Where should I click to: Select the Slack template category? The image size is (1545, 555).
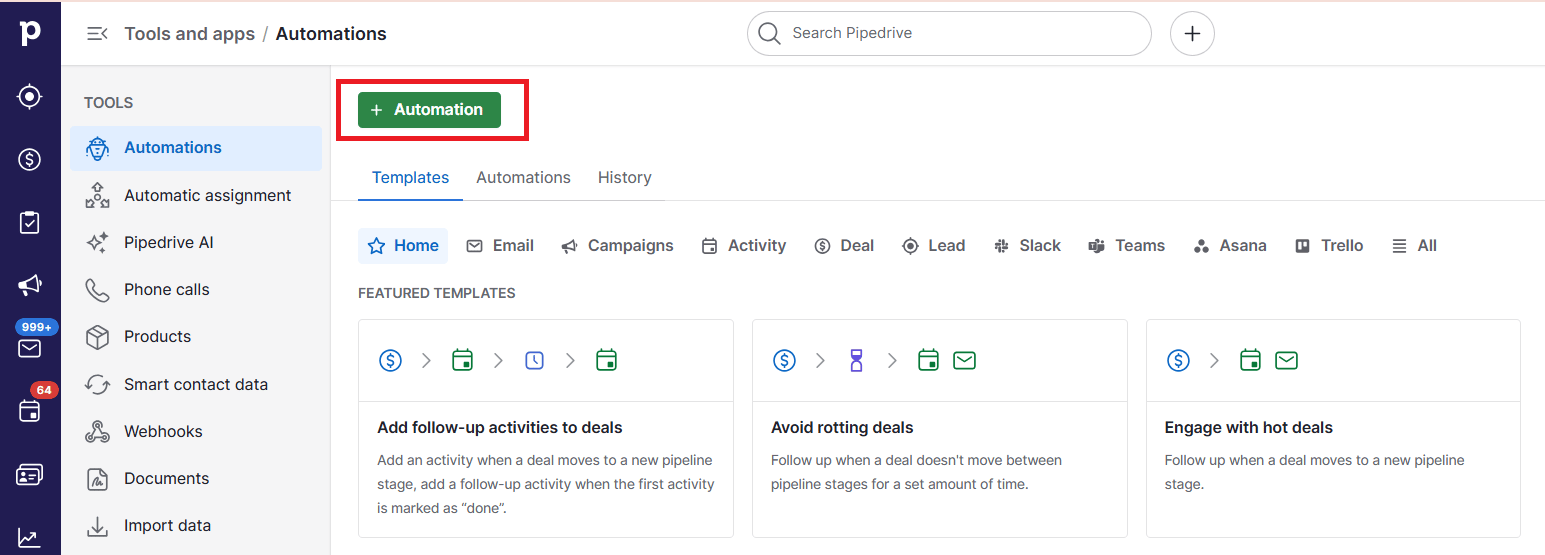coord(1027,246)
